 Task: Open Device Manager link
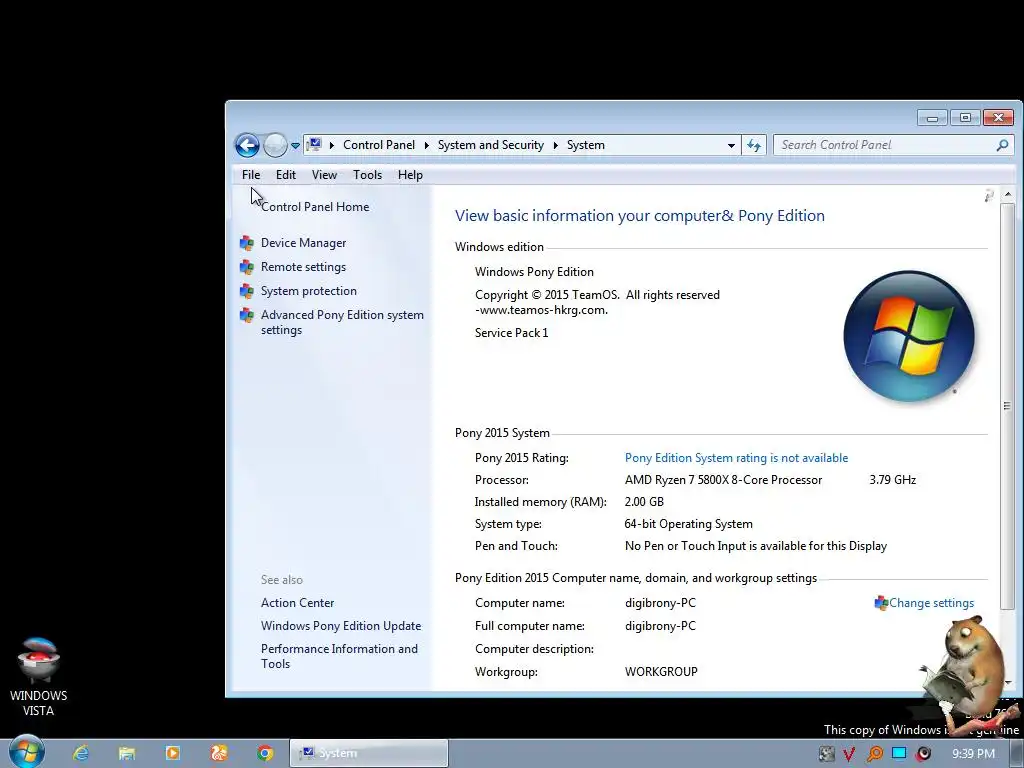click(x=303, y=243)
